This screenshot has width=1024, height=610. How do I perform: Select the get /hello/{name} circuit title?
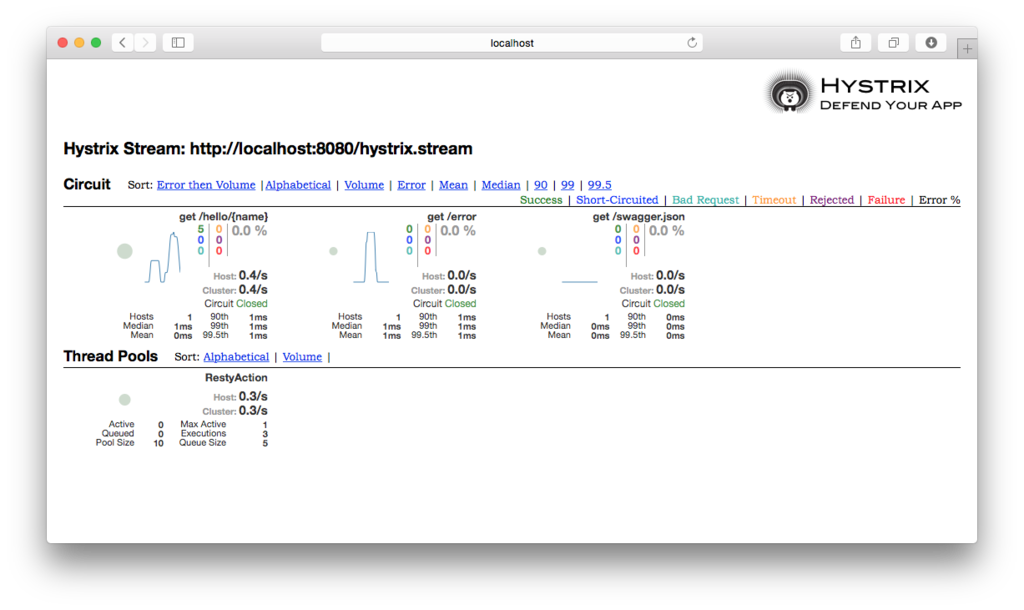coord(223,216)
